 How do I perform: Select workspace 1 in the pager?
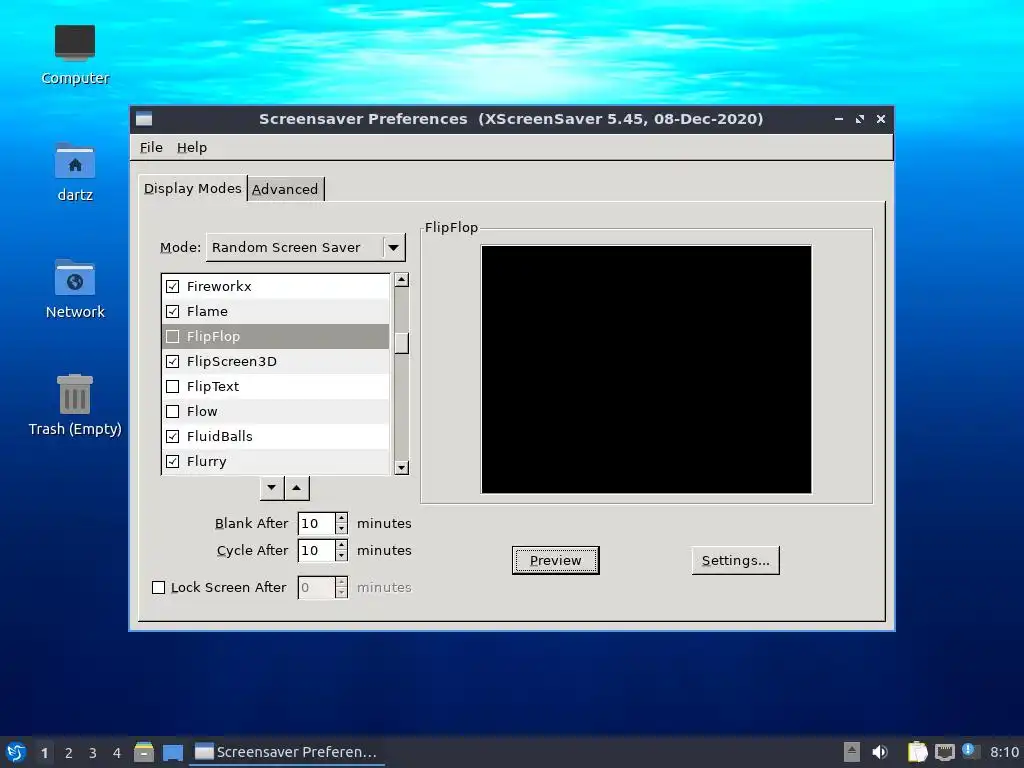(44, 753)
